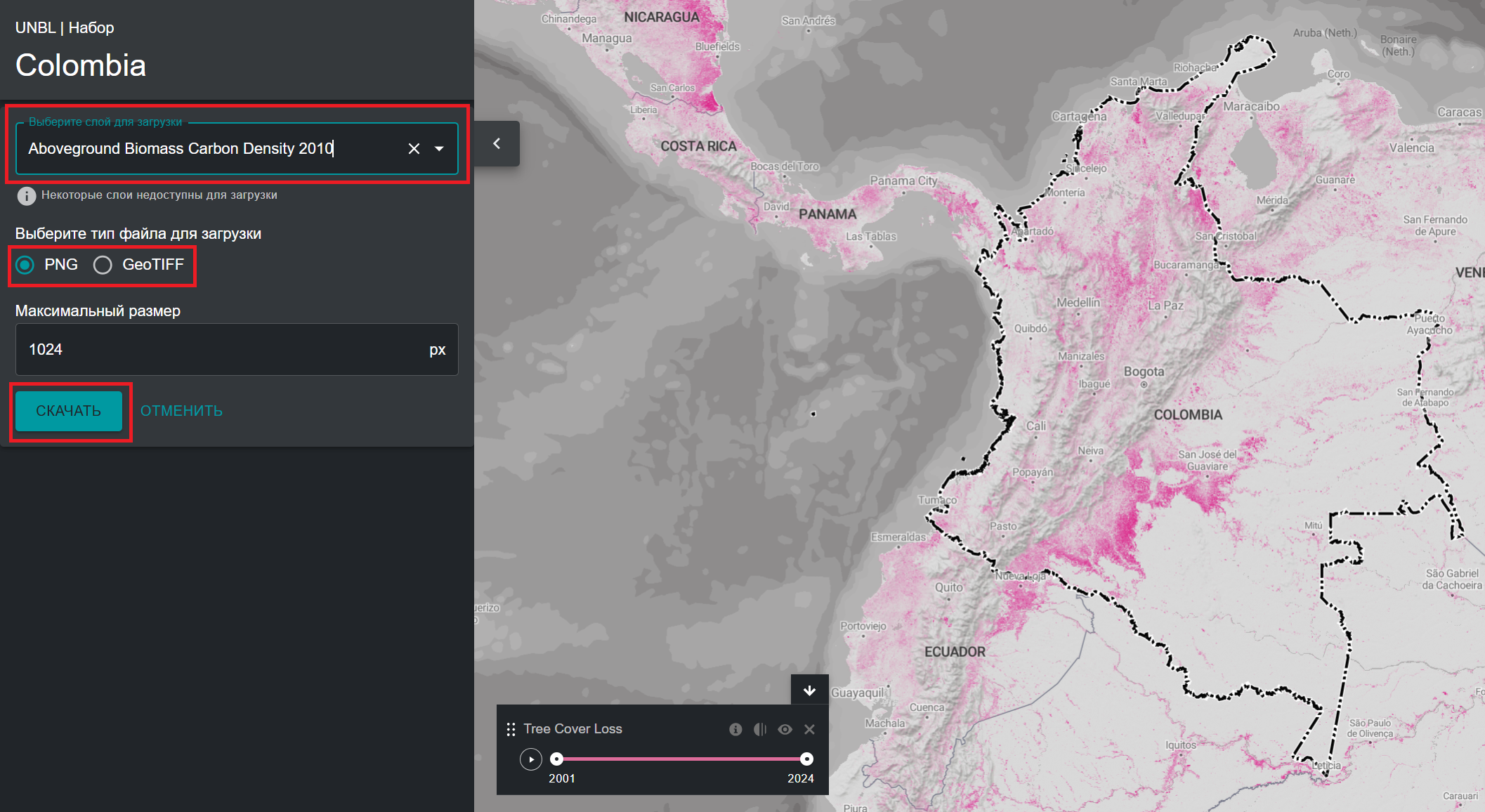Click the Bogota city marker on map
This screenshot has height=812, width=1485.
1144,384
